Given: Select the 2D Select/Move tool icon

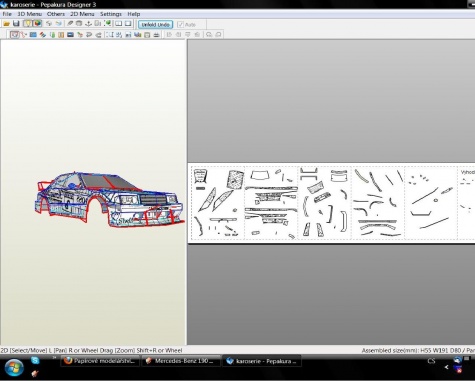Looking at the screenshot, I should pyautogui.click(x=14, y=35).
